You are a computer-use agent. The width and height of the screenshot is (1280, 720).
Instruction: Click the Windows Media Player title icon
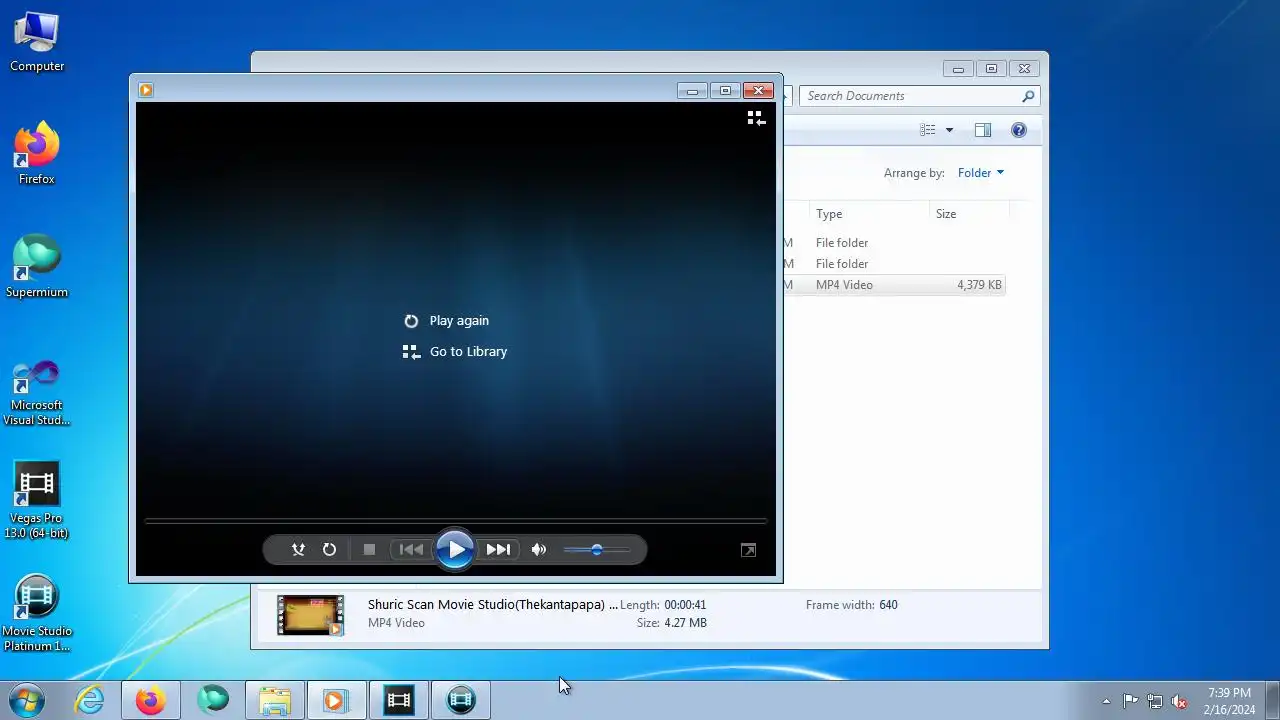(x=146, y=90)
